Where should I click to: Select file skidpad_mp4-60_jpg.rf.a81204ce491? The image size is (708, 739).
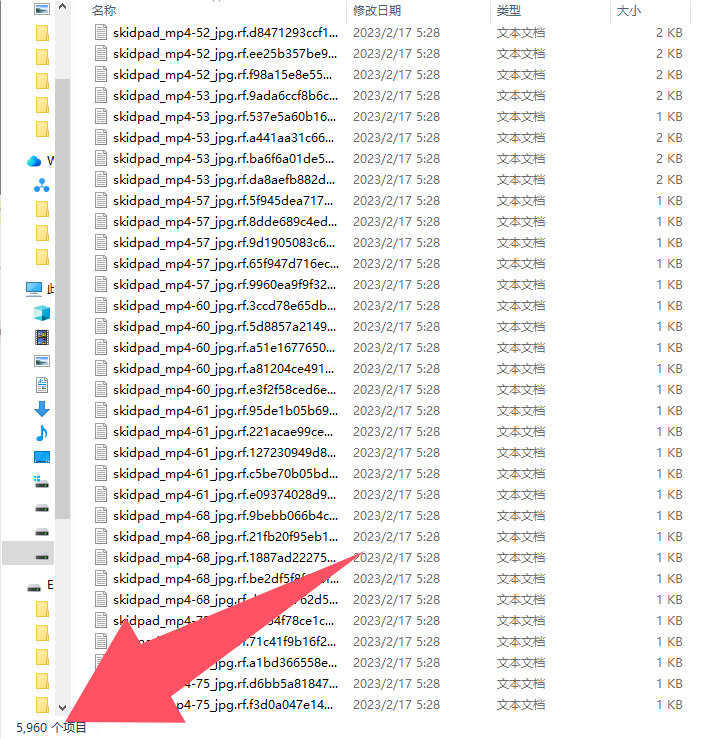point(223,369)
